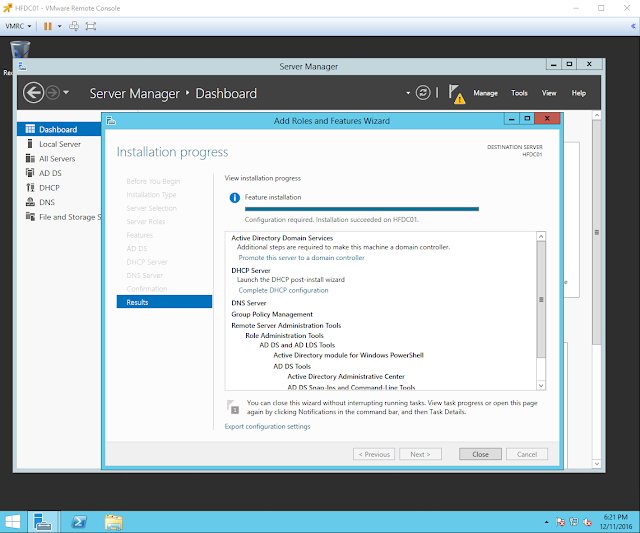Click the VMRC collapse chevron at right
This screenshot has height=533, width=640.
[633, 26]
